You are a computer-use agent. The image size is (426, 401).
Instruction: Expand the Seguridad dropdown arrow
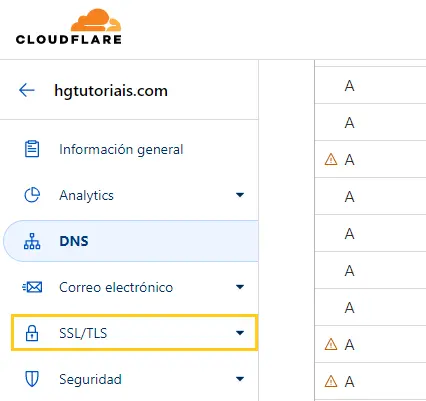click(x=240, y=379)
